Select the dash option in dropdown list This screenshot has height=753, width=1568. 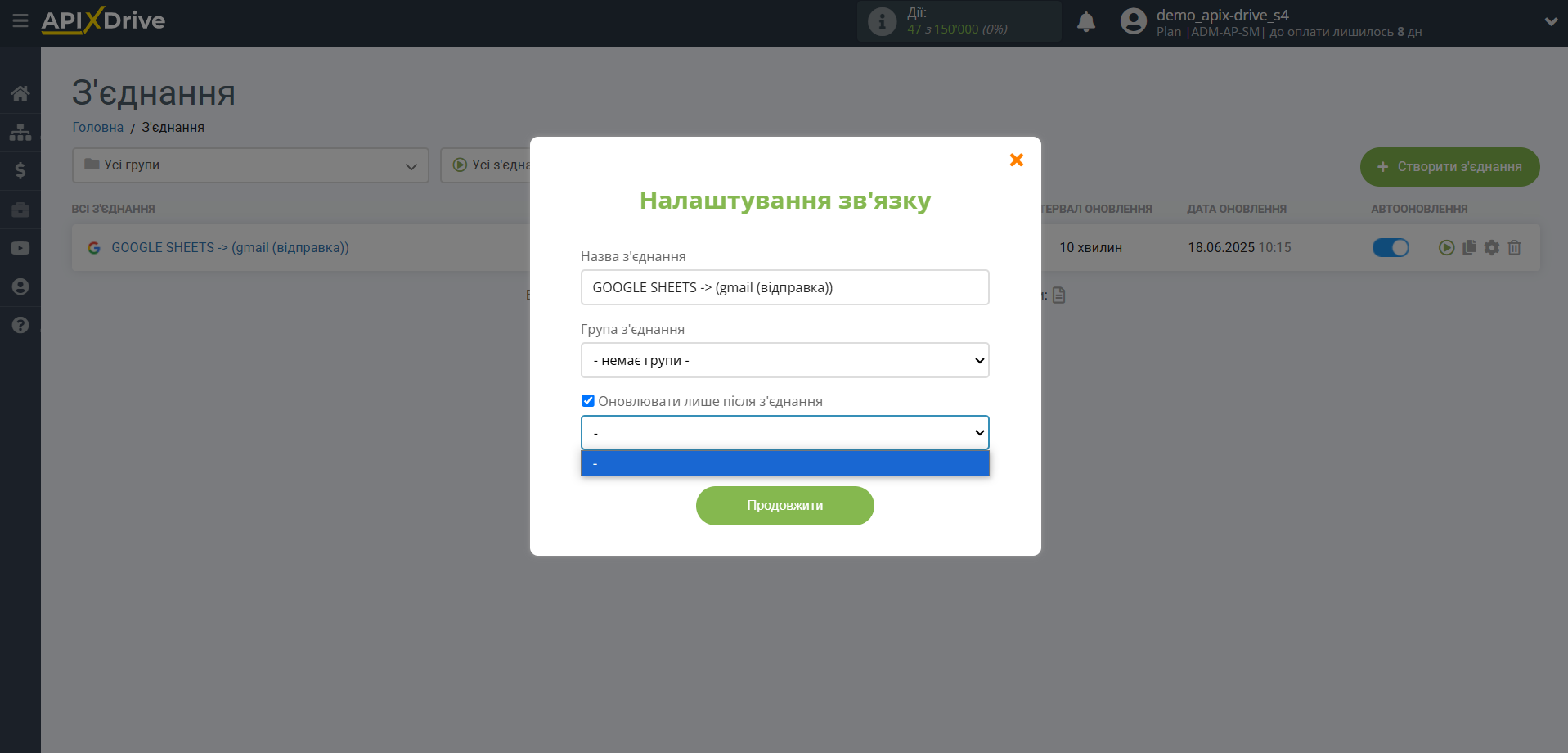785,463
